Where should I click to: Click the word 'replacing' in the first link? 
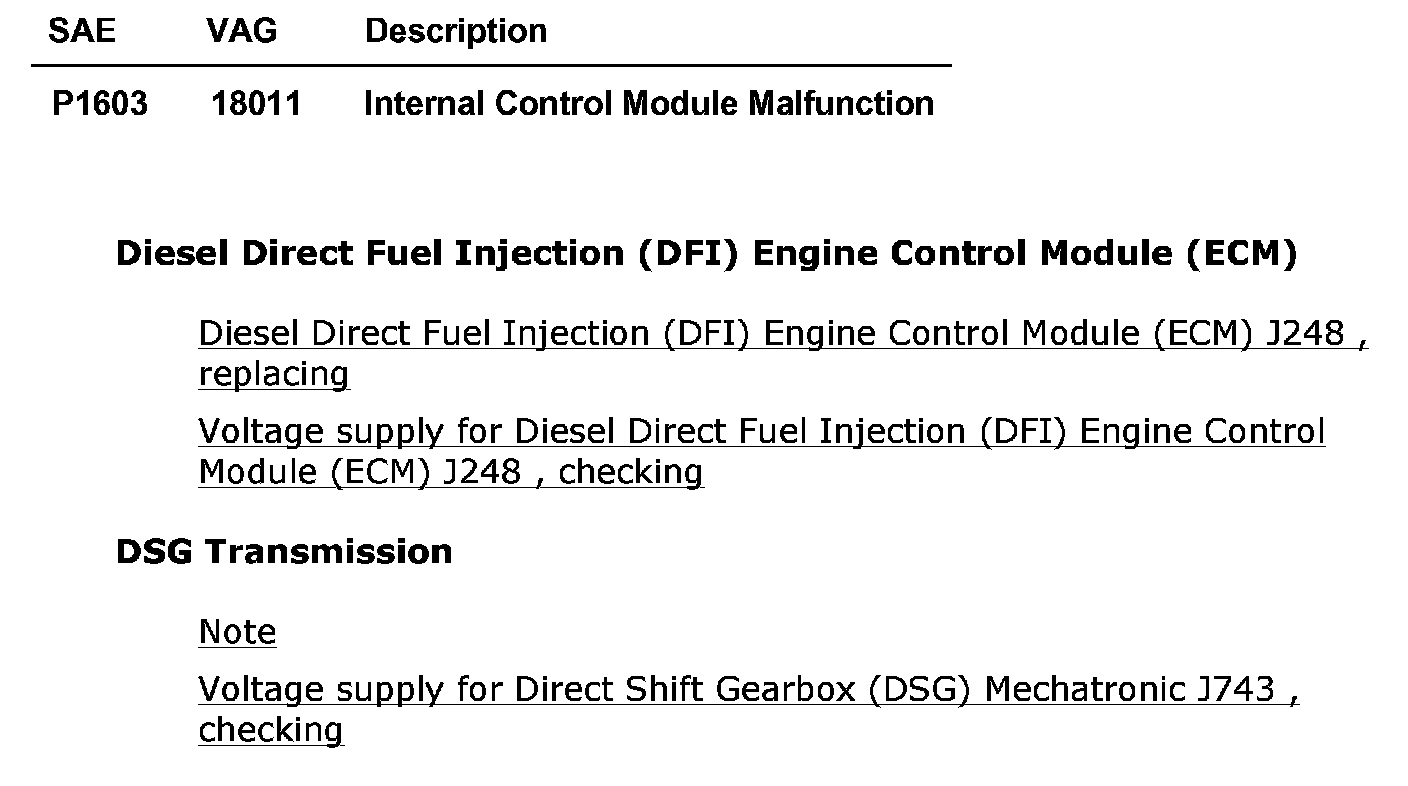274,375
